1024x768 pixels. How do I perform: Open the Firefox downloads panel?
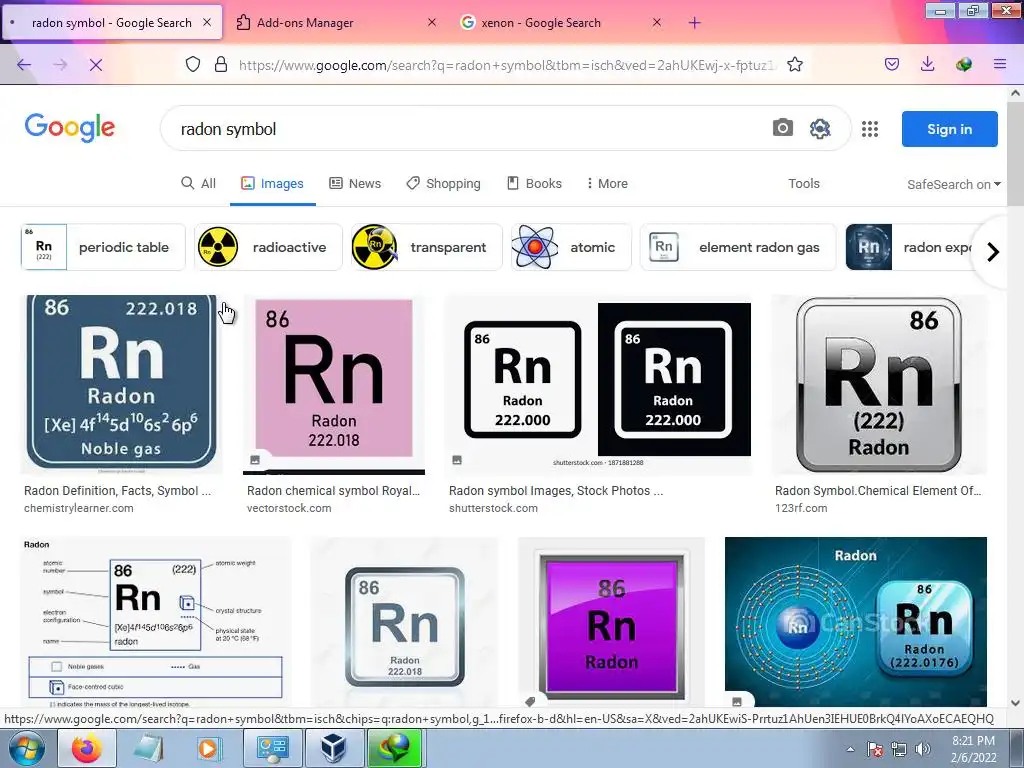click(x=927, y=64)
